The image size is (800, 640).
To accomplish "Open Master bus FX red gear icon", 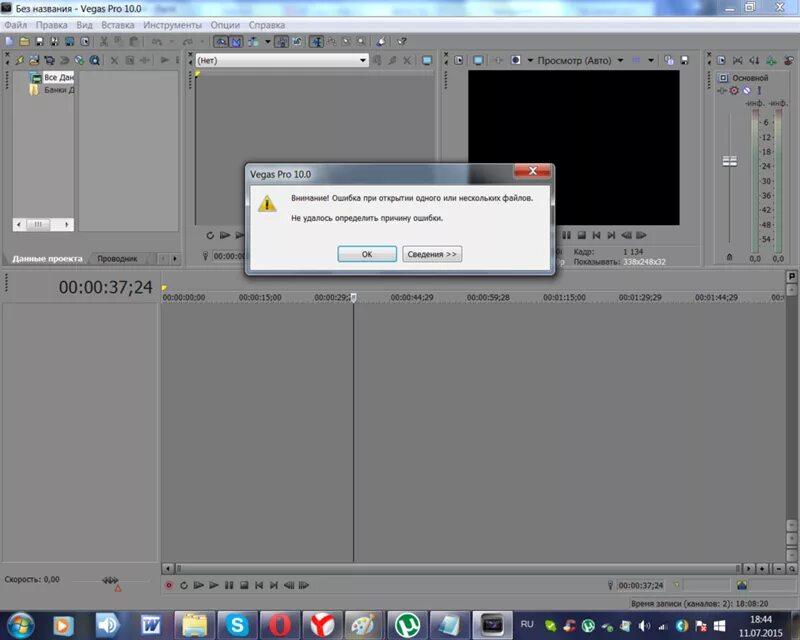I will pos(734,90).
